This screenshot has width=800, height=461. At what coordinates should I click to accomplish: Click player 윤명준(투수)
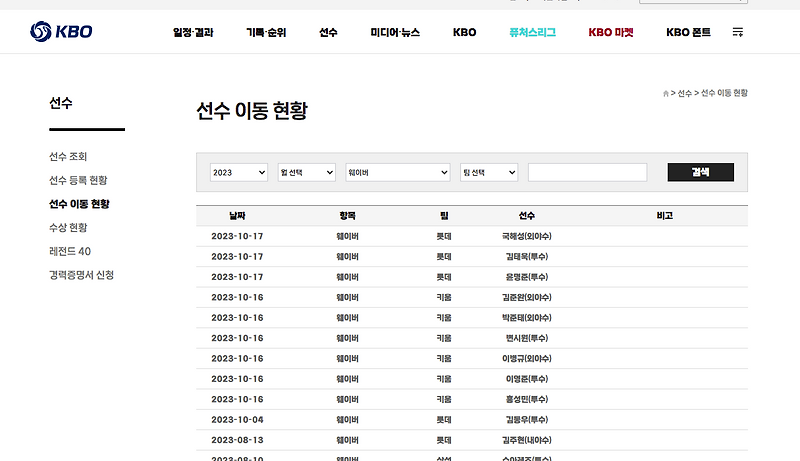point(527,277)
